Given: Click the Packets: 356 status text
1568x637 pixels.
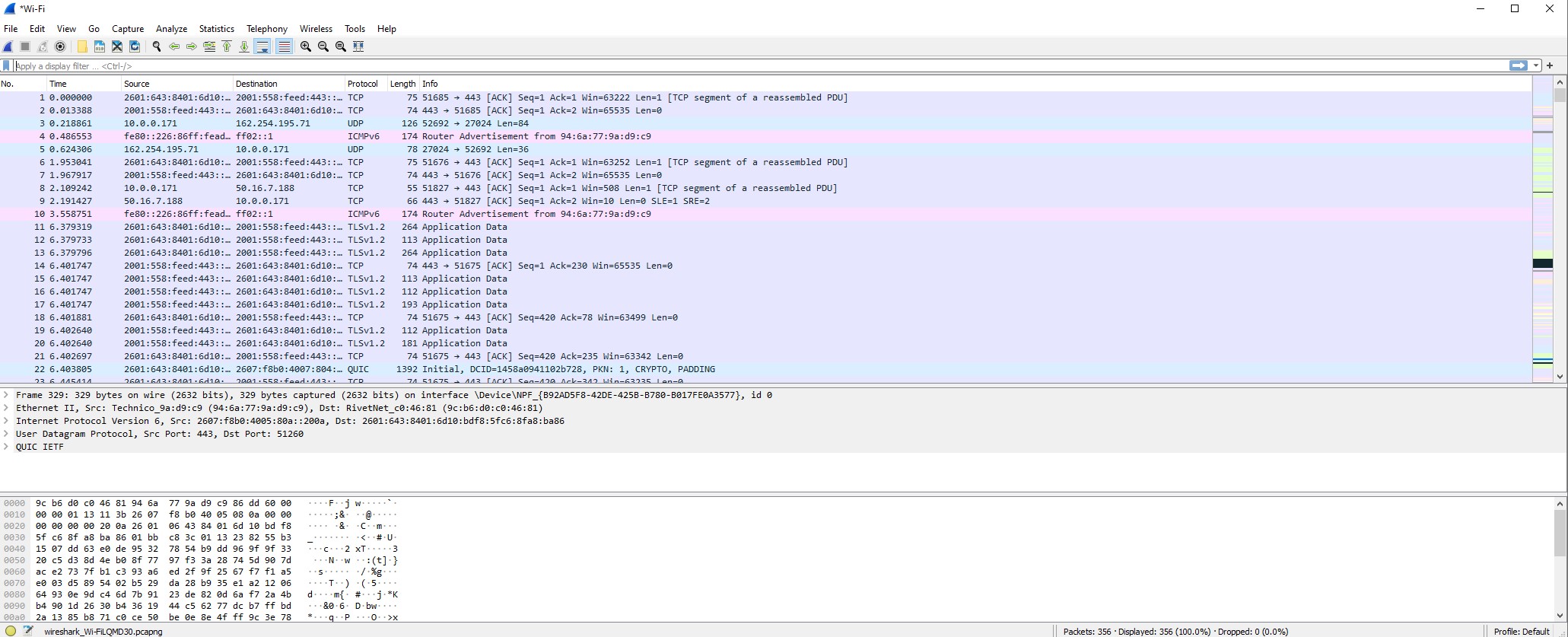Looking at the screenshot, I should 1087,631.
